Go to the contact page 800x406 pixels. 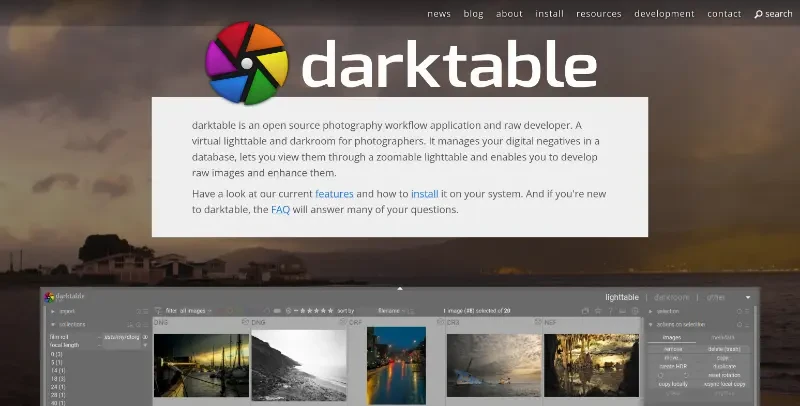click(724, 14)
